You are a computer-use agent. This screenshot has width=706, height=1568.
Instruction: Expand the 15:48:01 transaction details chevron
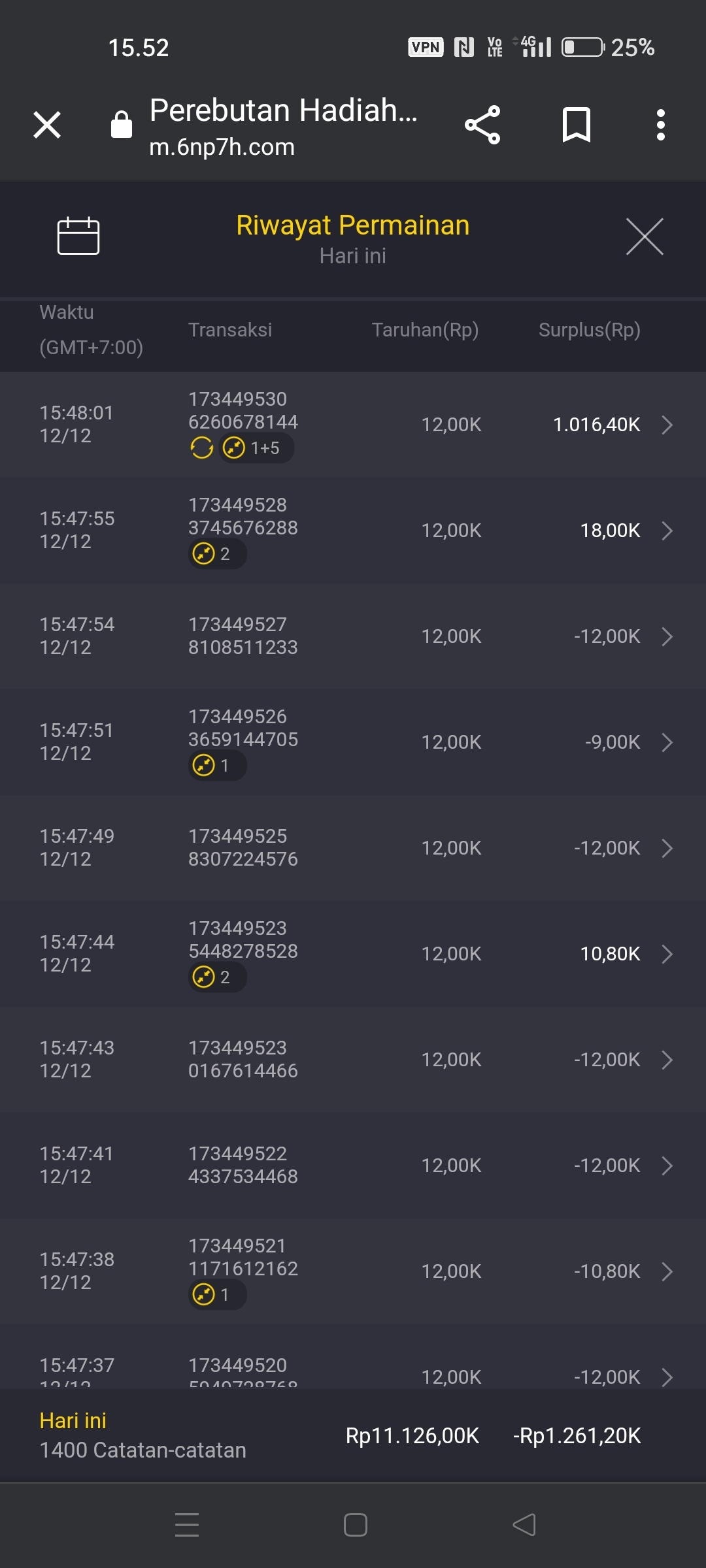tap(667, 425)
